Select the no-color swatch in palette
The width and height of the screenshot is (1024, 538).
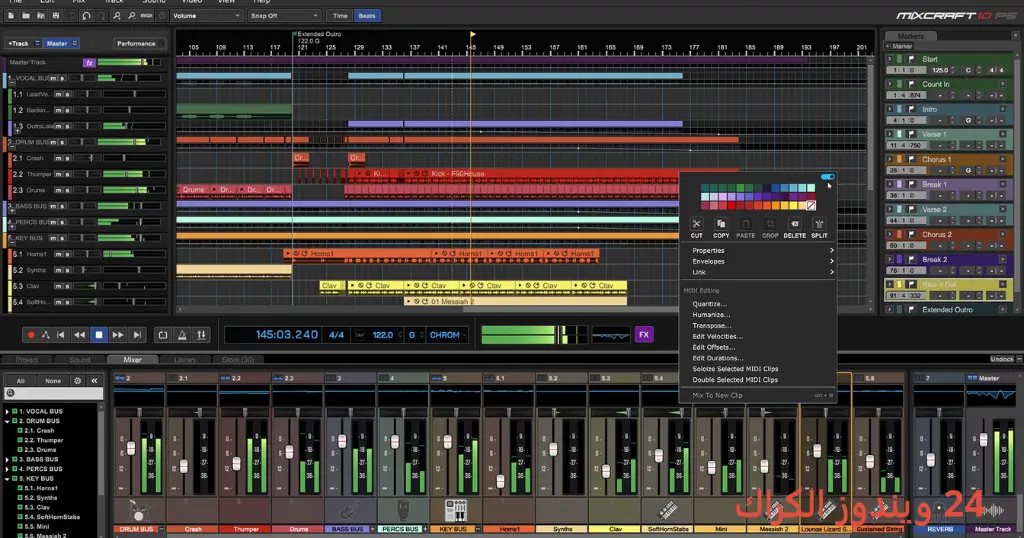click(811, 206)
